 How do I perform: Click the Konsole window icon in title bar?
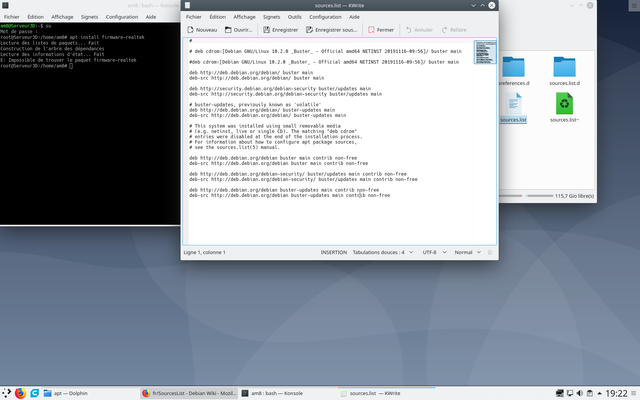tap(5, 5)
